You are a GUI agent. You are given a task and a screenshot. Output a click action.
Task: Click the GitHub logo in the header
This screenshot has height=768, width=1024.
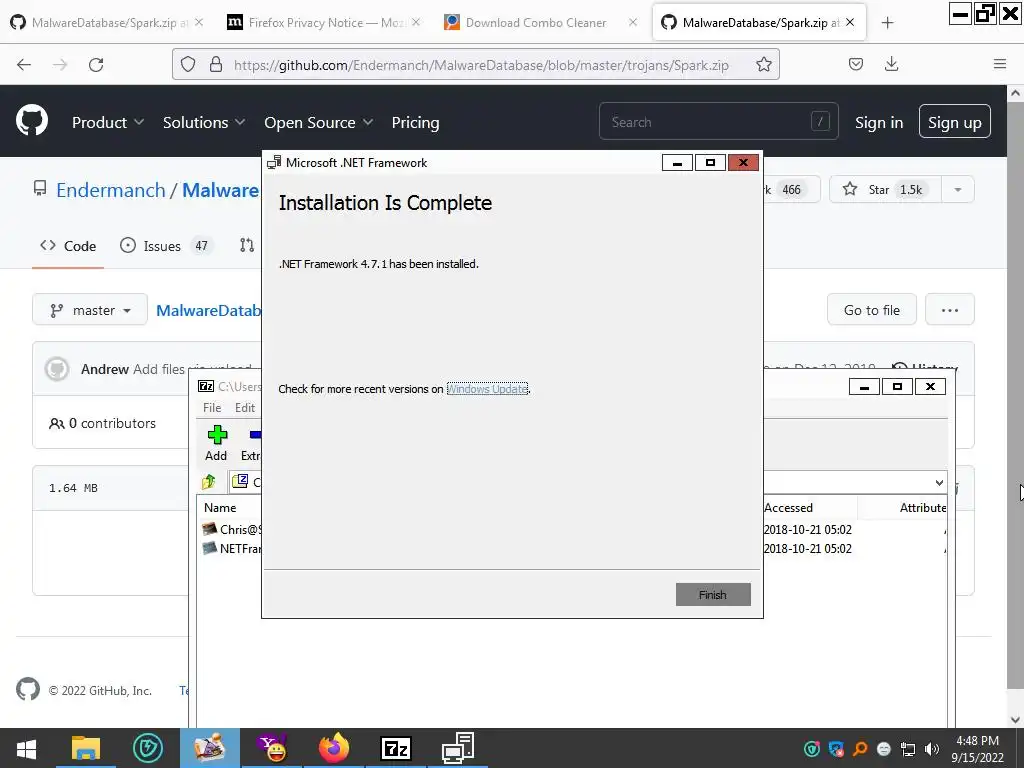pos(31,121)
